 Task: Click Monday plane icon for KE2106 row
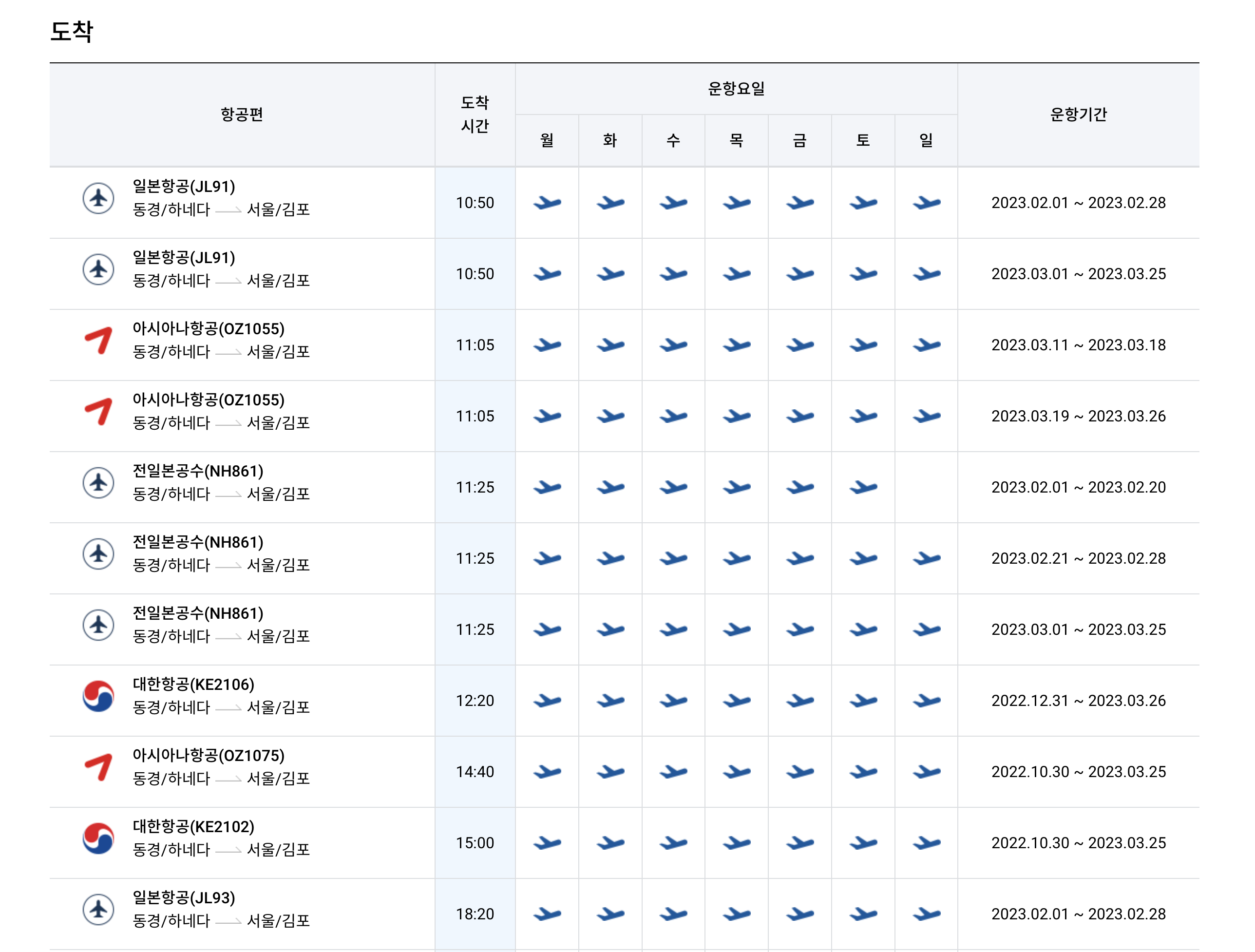click(547, 701)
